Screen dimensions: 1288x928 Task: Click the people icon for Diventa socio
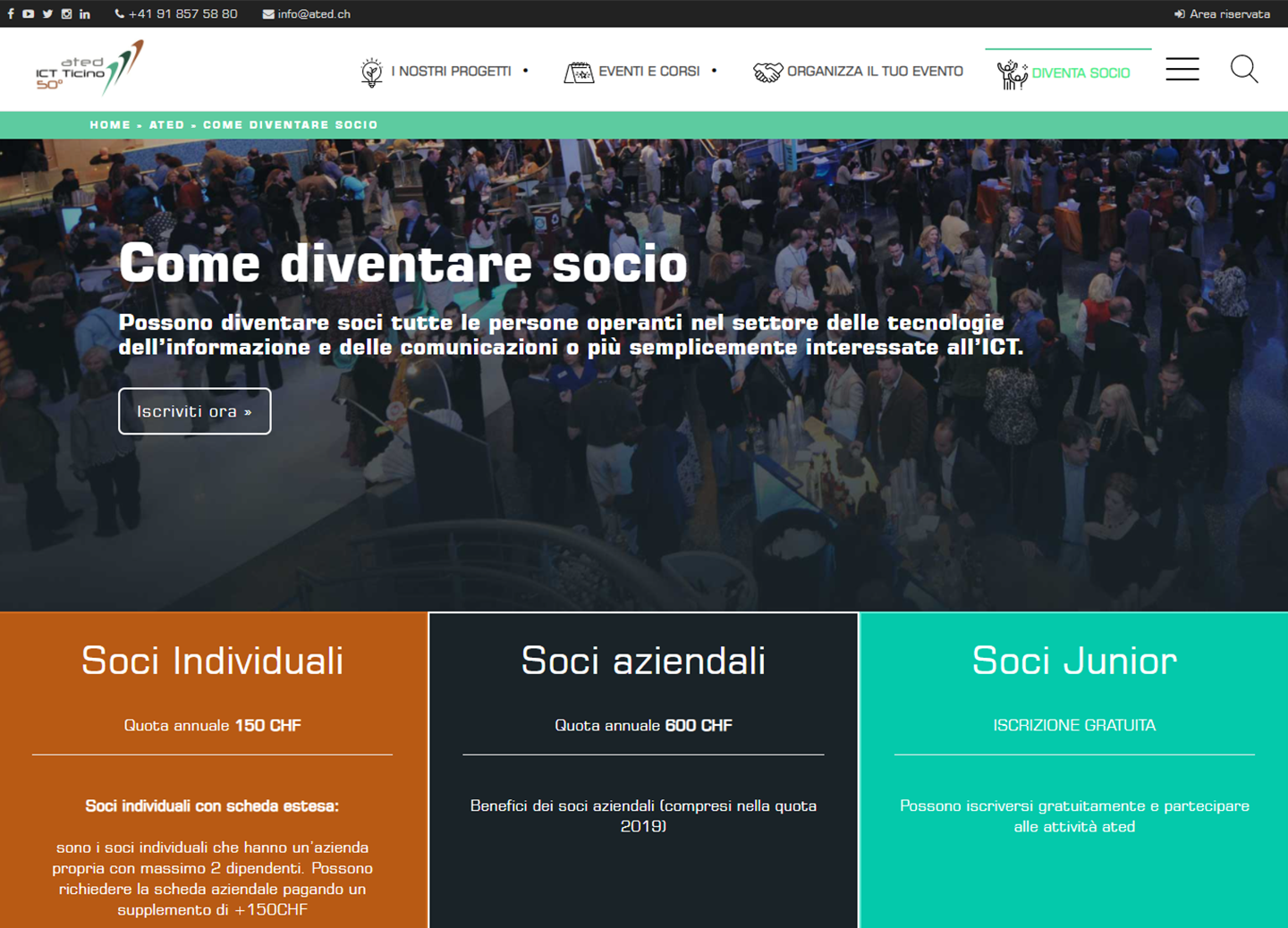[1012, 74]
